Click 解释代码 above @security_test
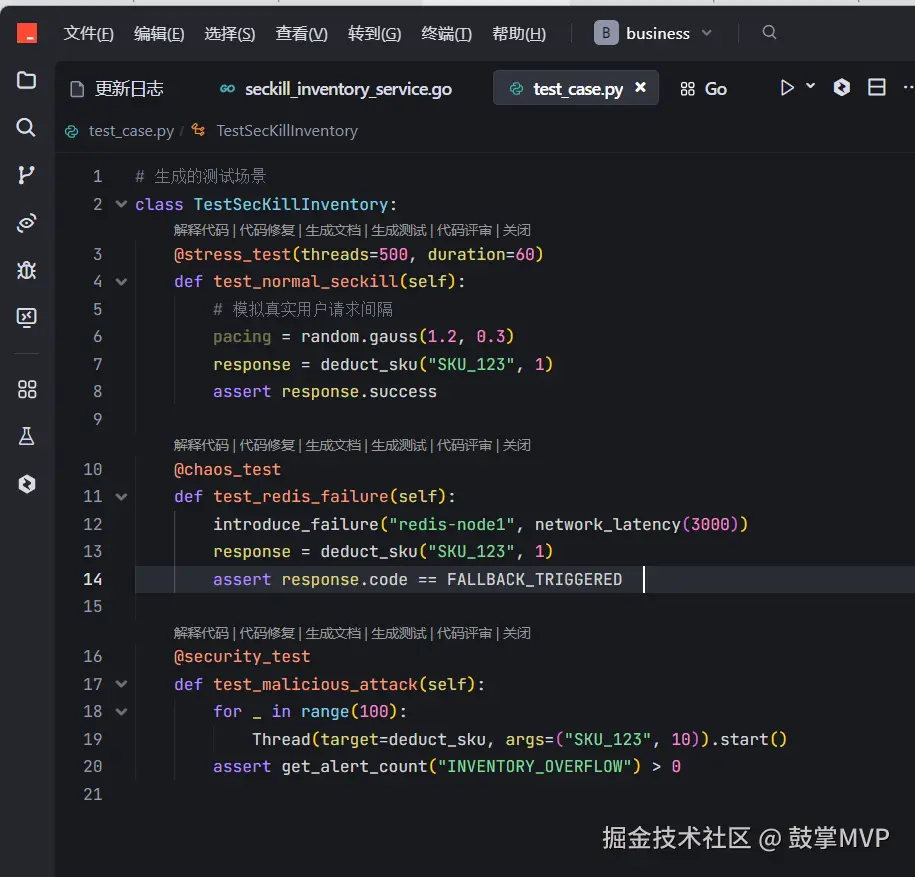 (x=201, y=633)
